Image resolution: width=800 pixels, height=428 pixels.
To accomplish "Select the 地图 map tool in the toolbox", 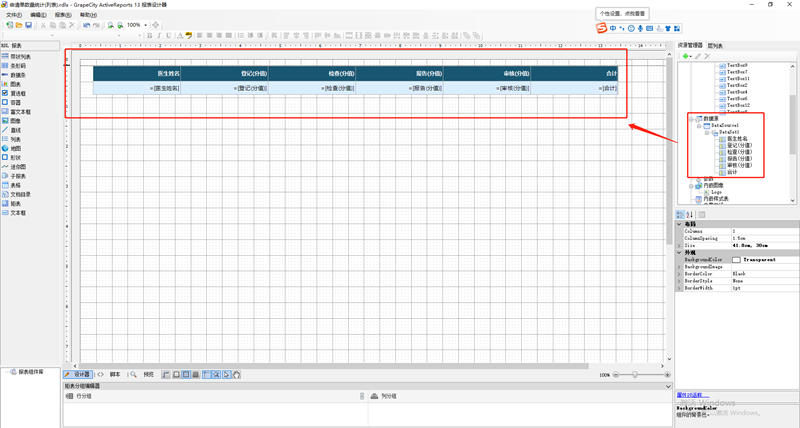I will click(16, 148).
